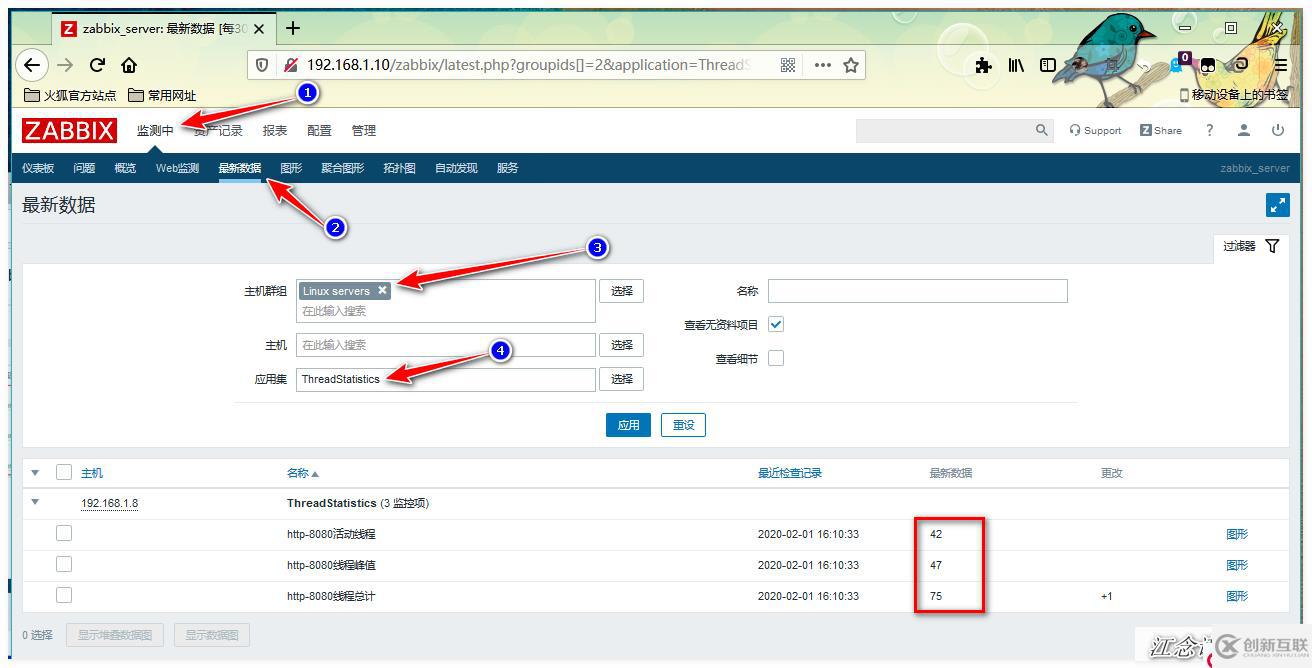Viewport: 1312px width, 668px height.
Task: Open 图形 link for http-8080线程峰值
Action: (x=1237, y=565)
